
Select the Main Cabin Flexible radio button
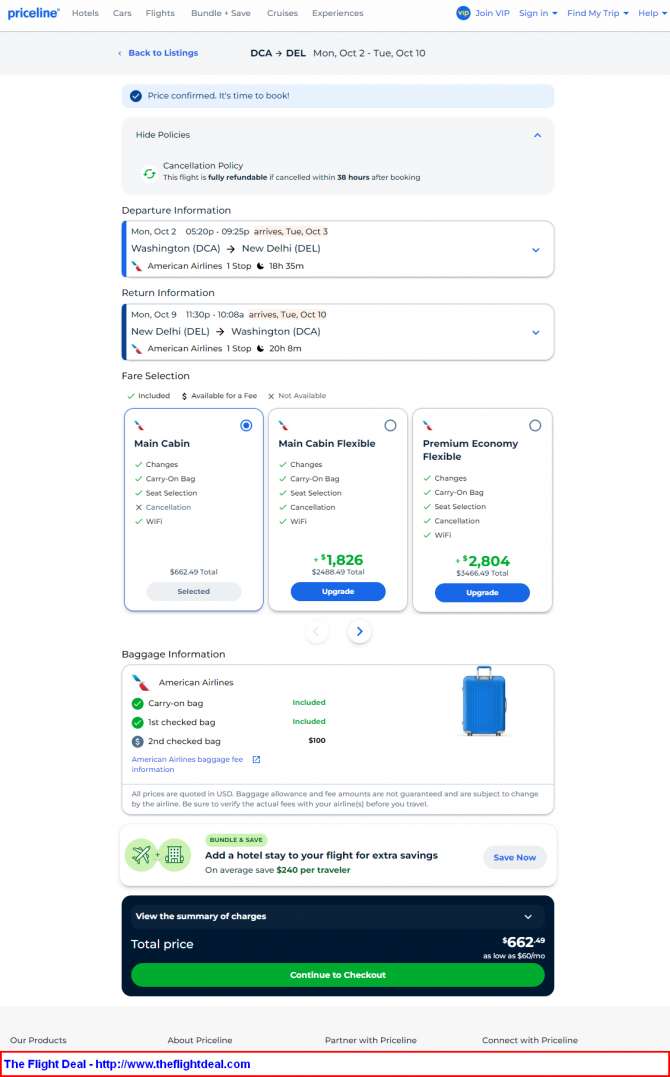click(x=390, y=426)
